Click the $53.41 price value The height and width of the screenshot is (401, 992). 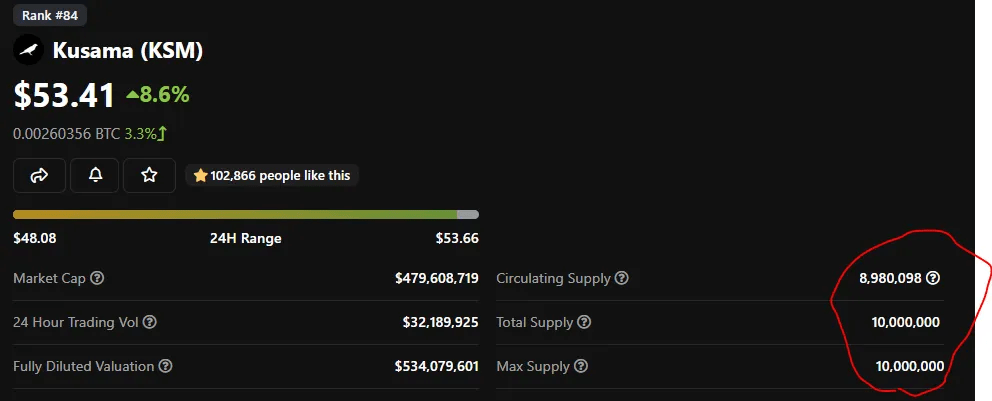(x=63, y=95)
